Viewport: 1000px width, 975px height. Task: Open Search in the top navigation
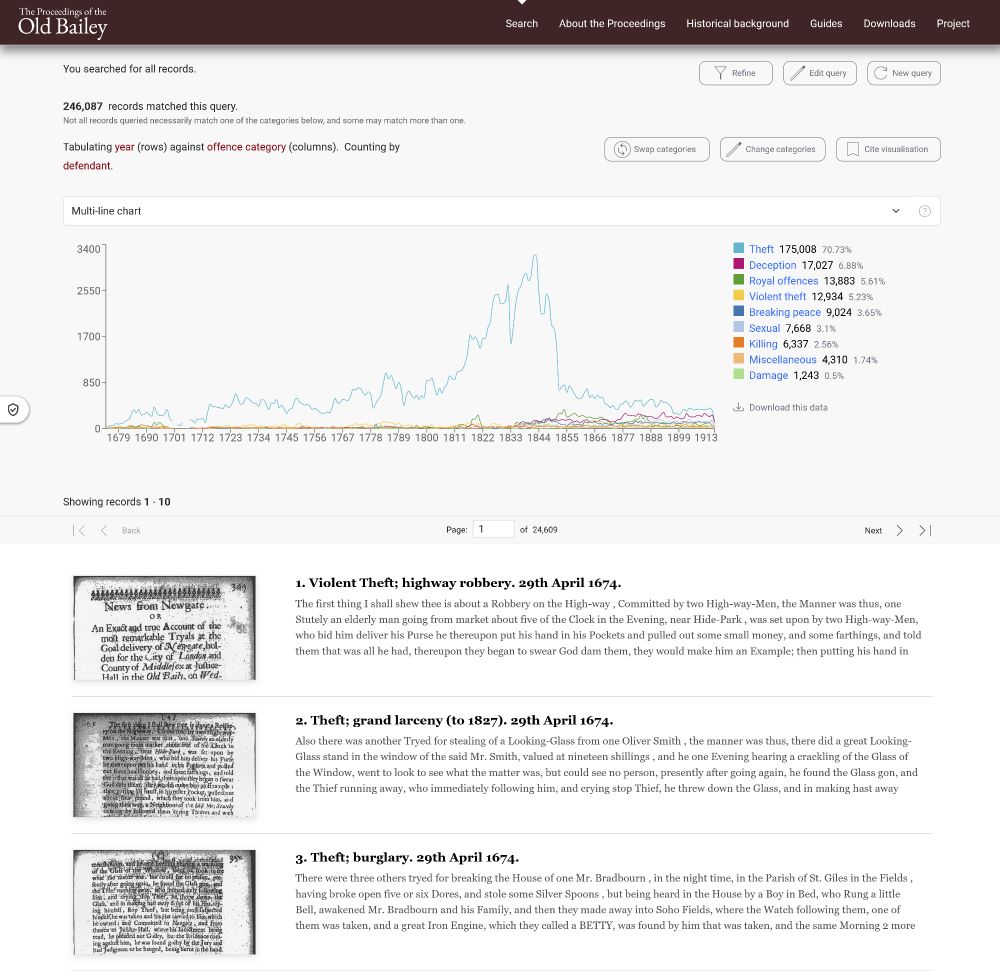522,24
